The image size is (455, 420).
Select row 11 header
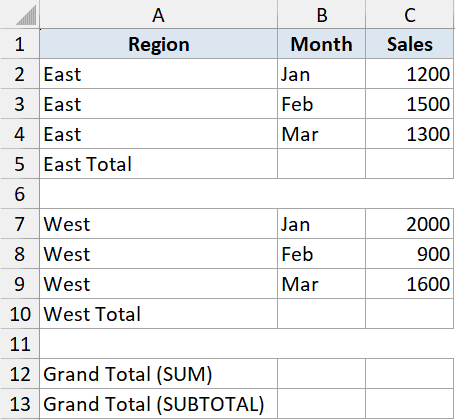coord(20,344)
